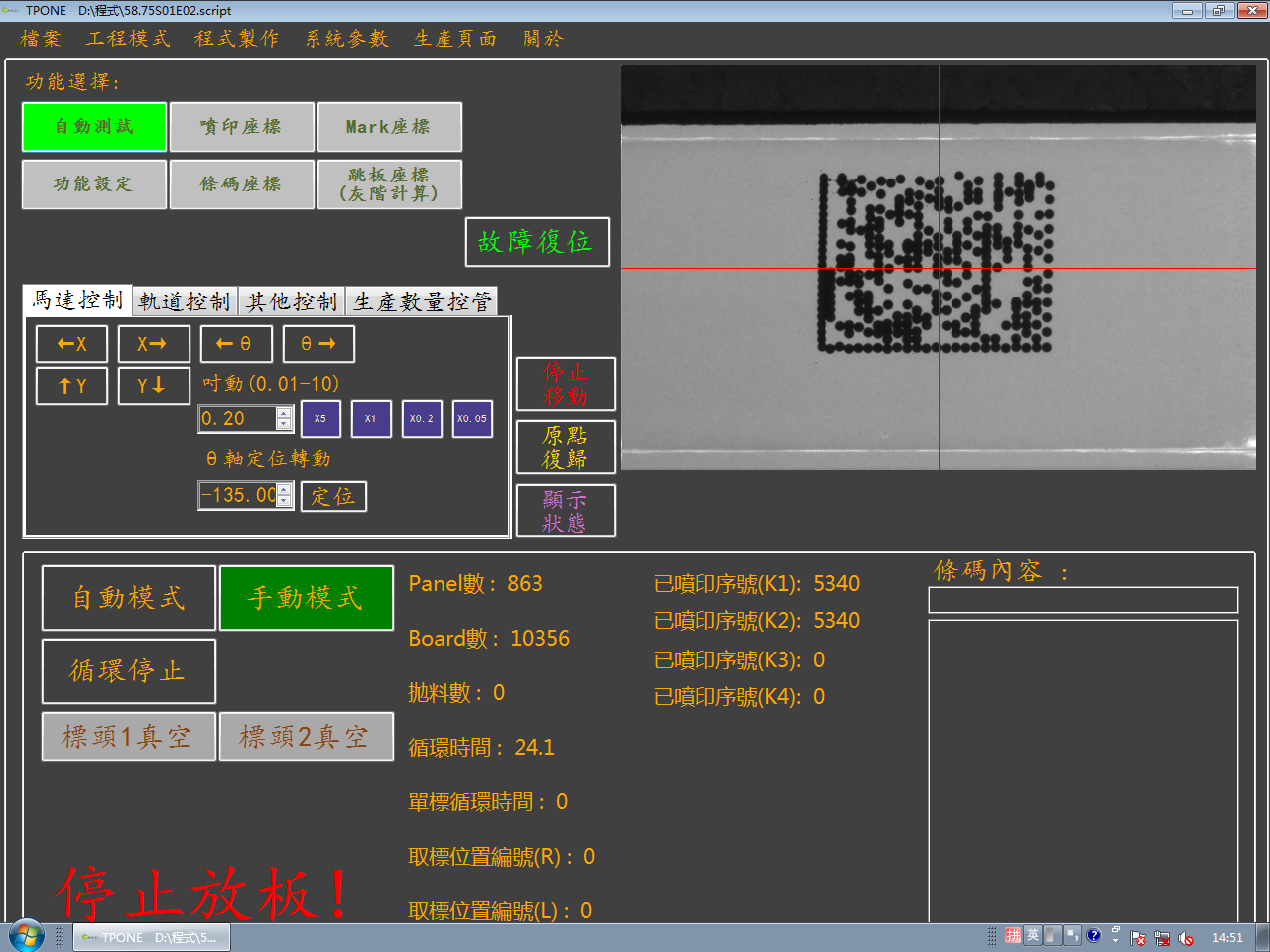This screenshot has width=1270, height=952.
Task: Click the muted volume tray icon
Action: tap(1186, 938)
